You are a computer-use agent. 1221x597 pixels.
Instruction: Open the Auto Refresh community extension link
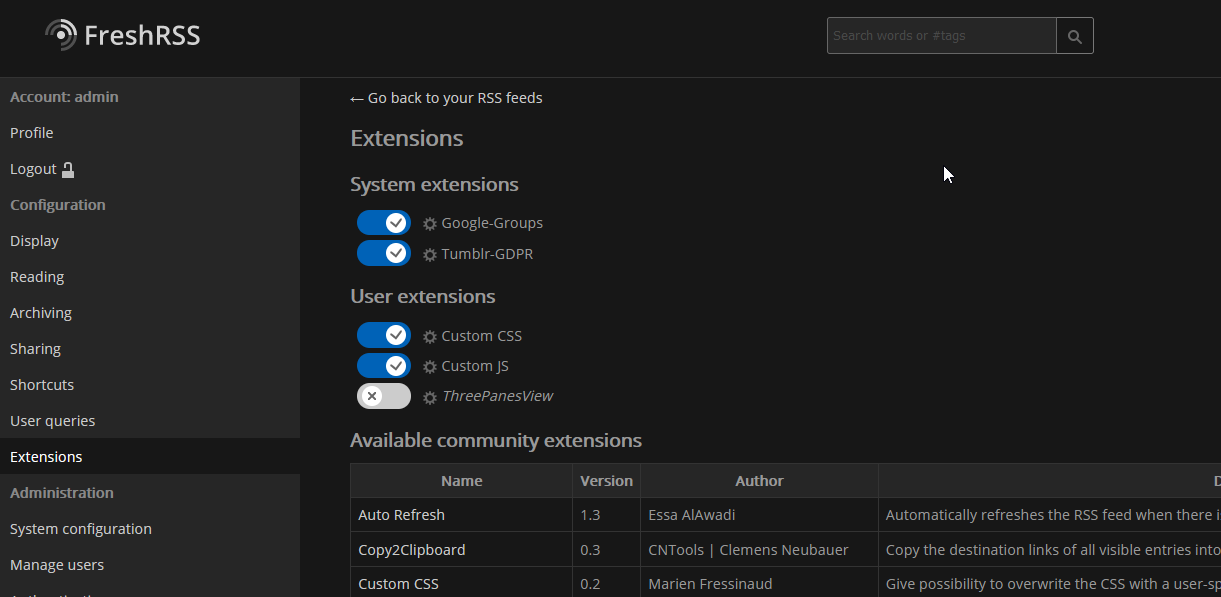(401, 515)
